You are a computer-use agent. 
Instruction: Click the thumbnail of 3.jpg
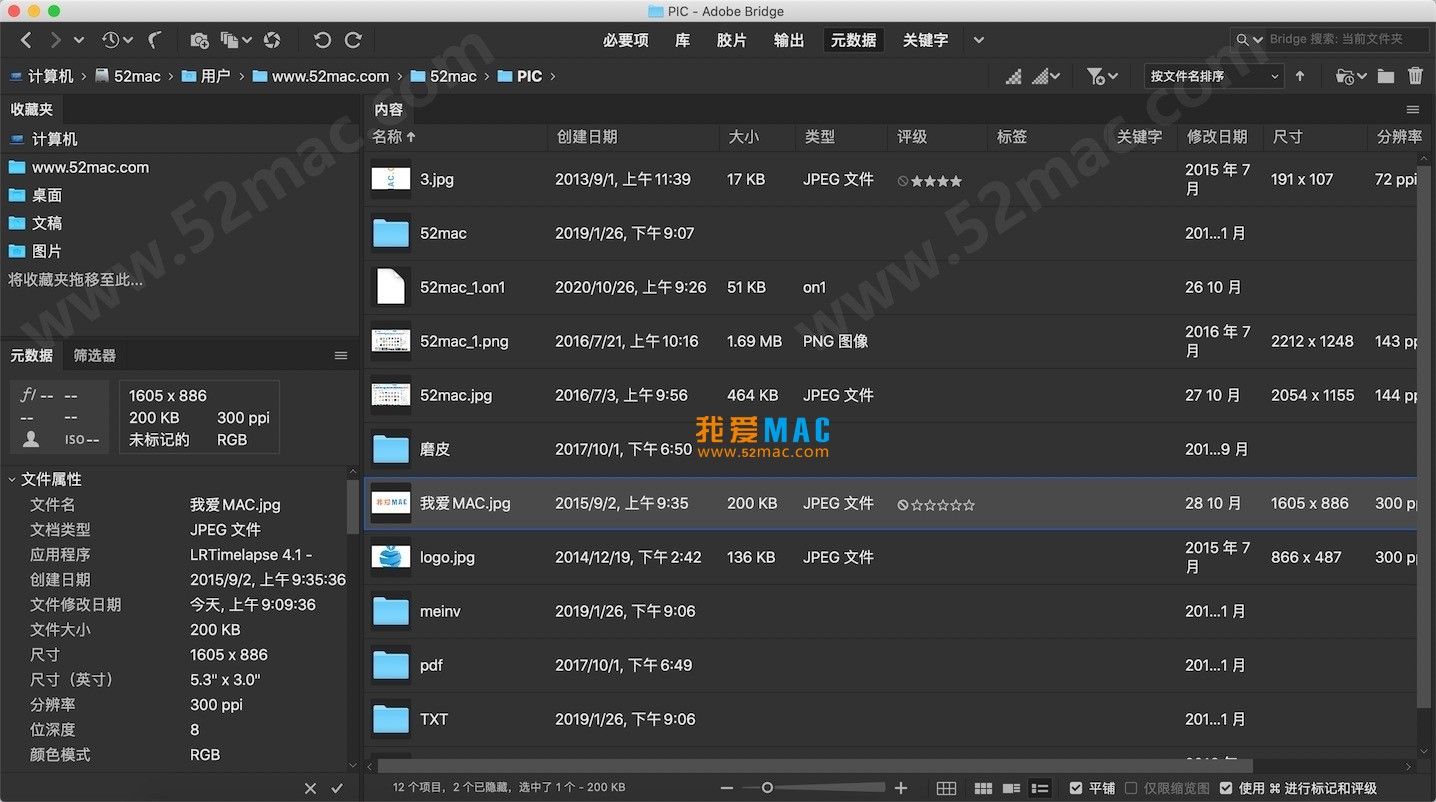coord(391,179)
